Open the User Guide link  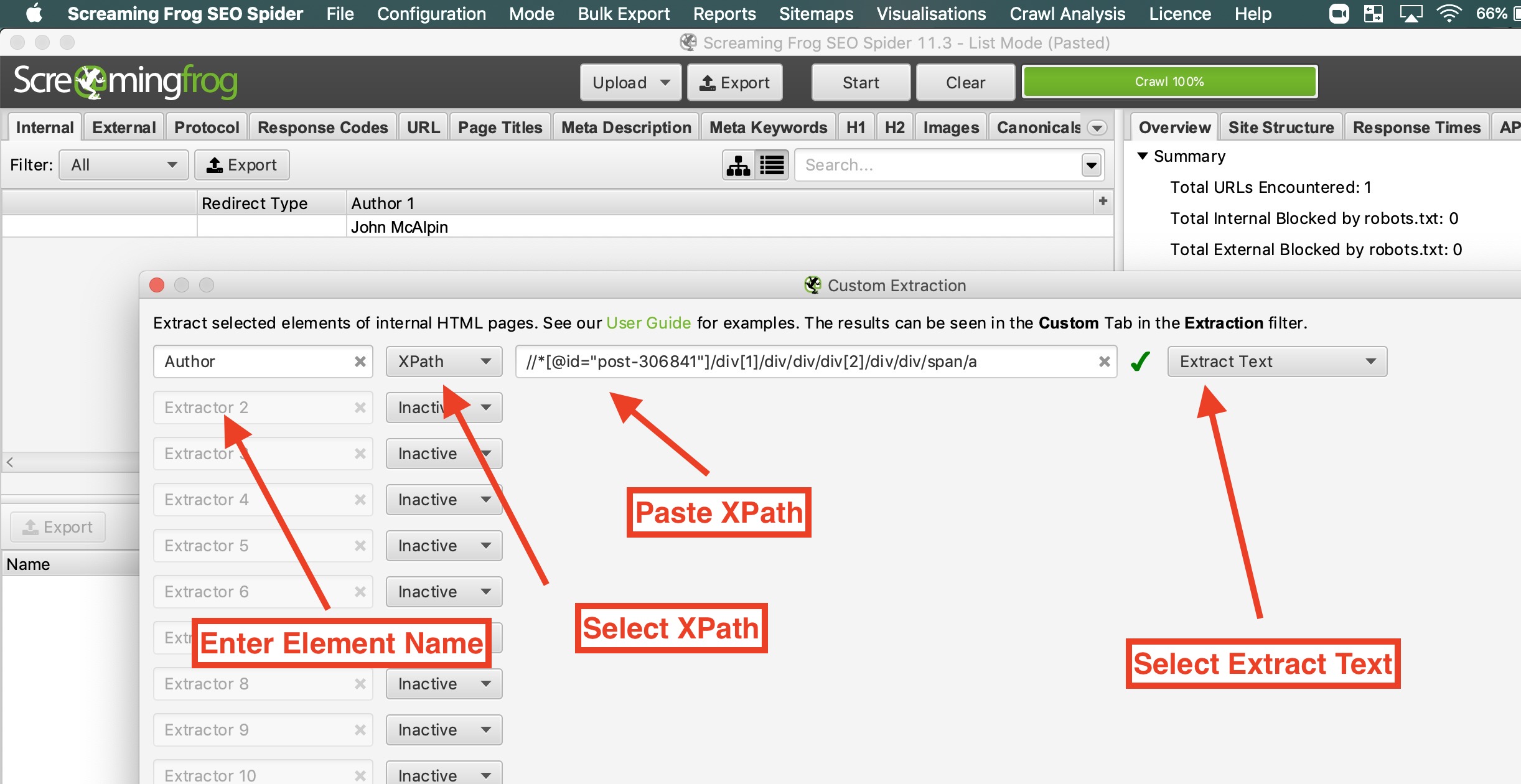pyautogui.click(x=648, y=322)
